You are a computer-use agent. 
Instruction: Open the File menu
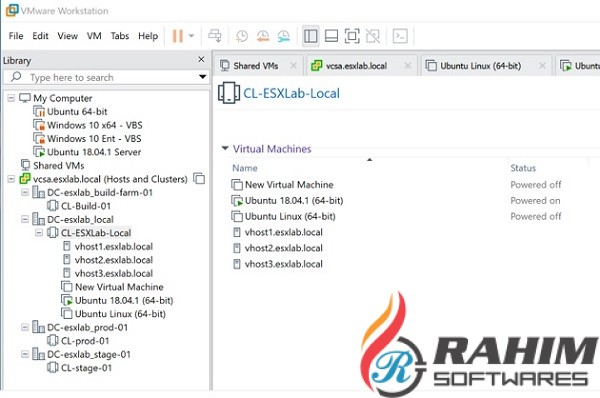(16, 36)
